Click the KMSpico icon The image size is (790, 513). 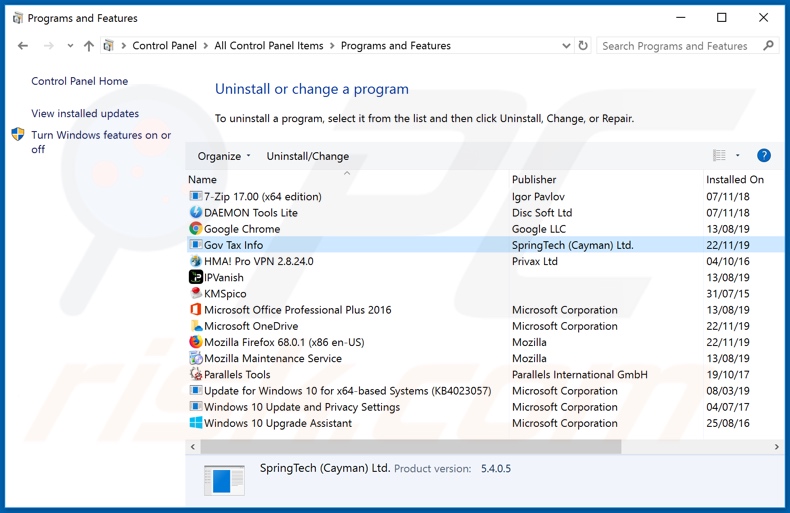195,293
